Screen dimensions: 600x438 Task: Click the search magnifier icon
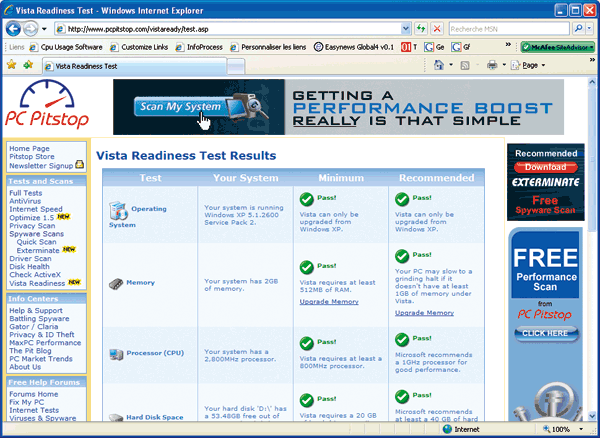(579, 29)
